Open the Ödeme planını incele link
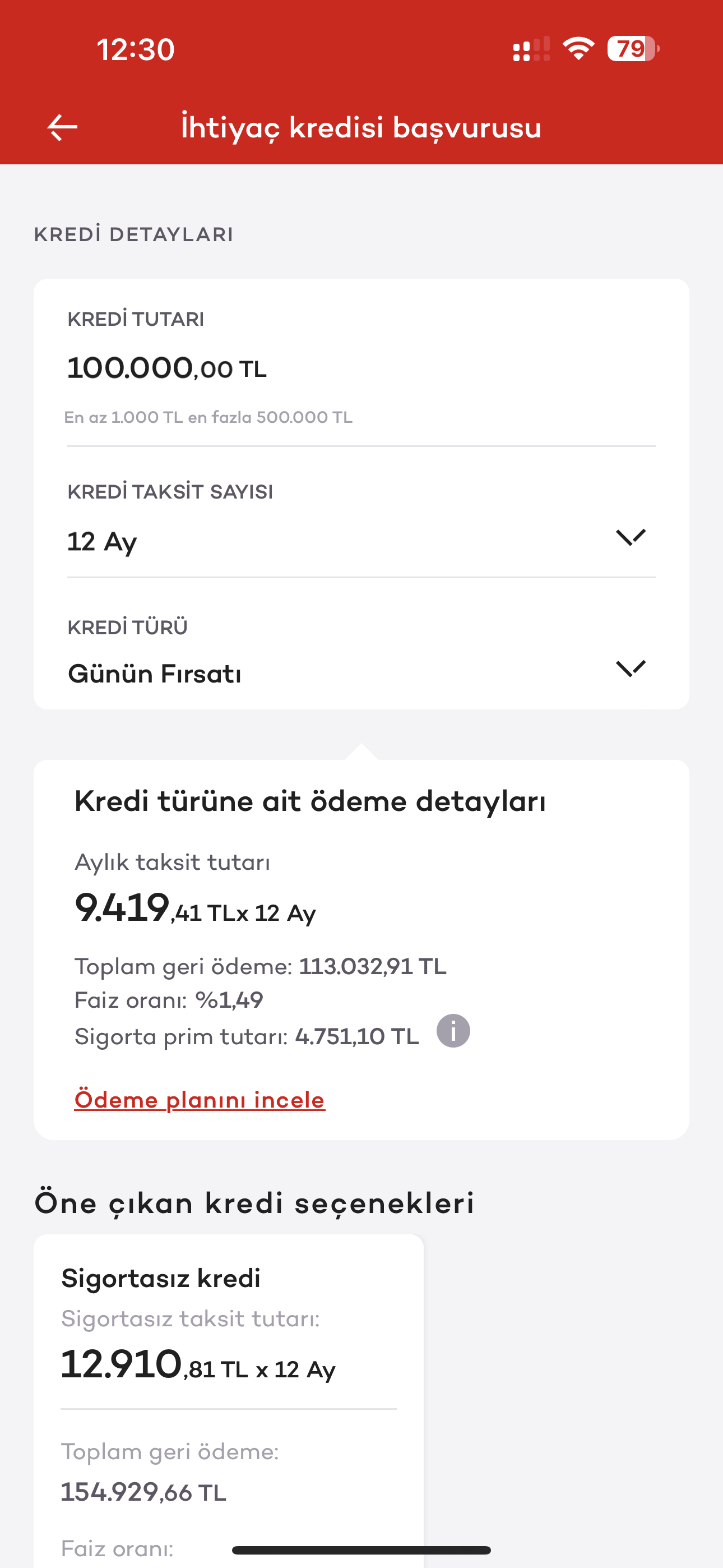723x1568 pixels. click(x=200, y=1100)
